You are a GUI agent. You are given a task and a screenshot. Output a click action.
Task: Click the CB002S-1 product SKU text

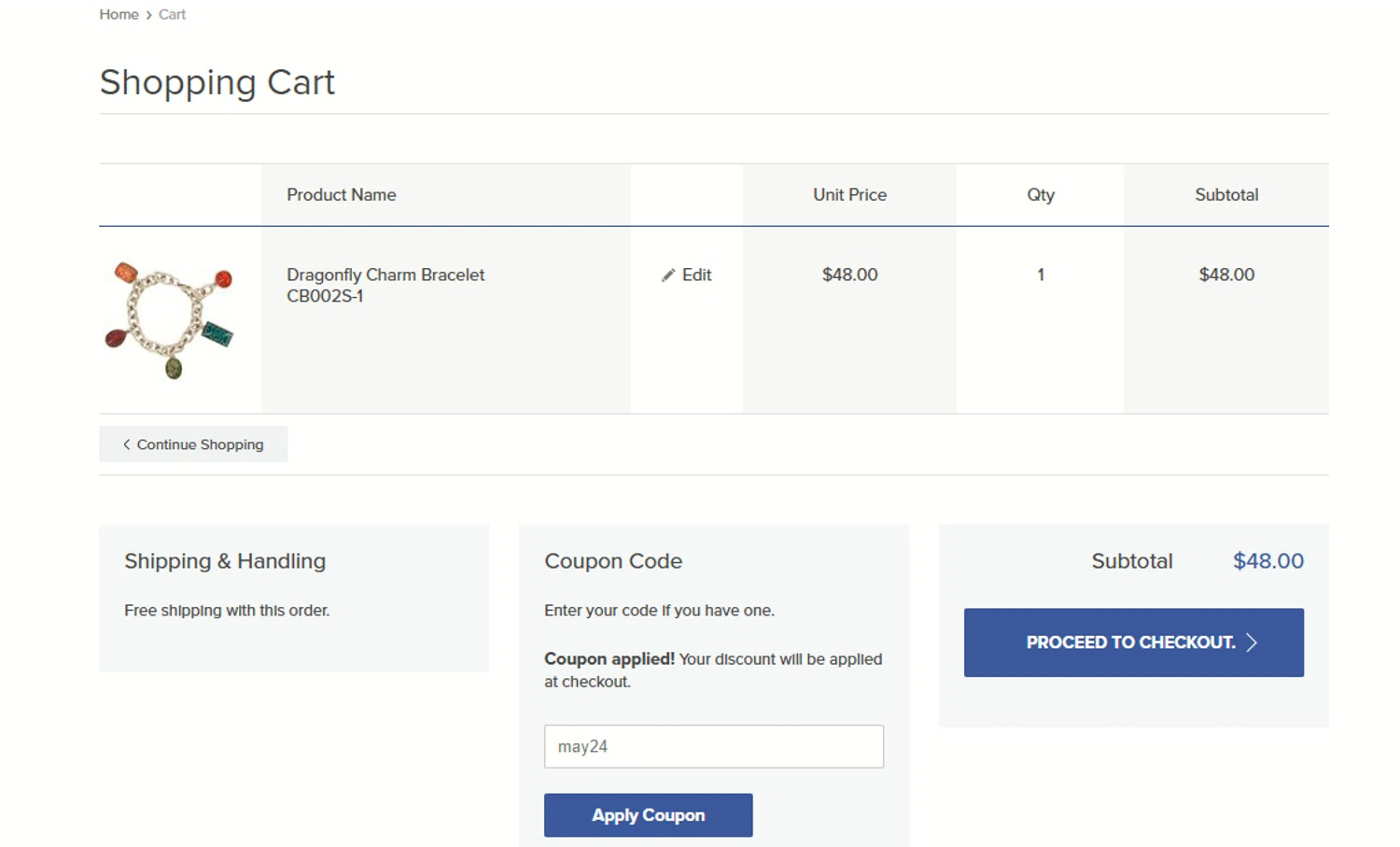325,296
